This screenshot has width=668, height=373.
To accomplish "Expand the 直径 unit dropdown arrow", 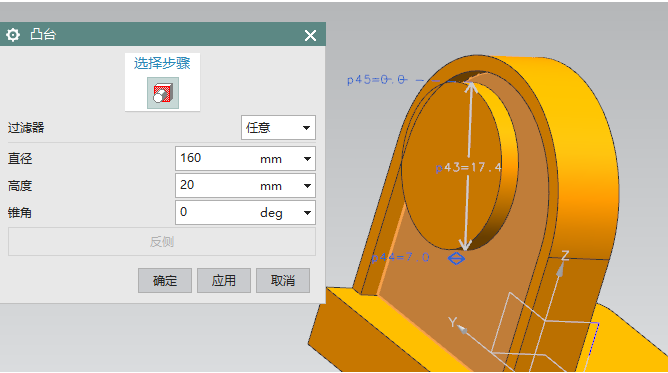I will 307,159.
